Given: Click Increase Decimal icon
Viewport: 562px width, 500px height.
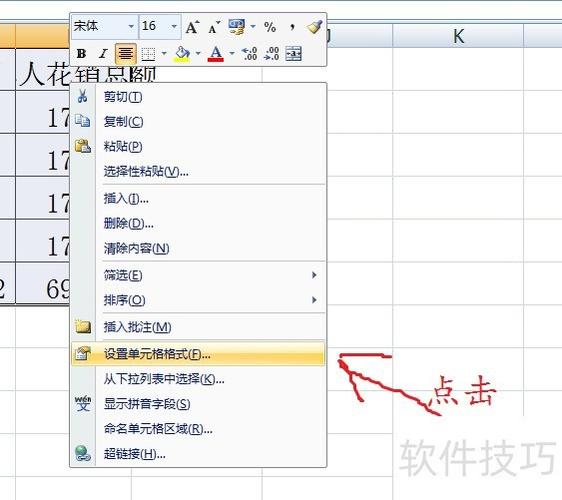Looking at the screenshot, I should [249, 54].
